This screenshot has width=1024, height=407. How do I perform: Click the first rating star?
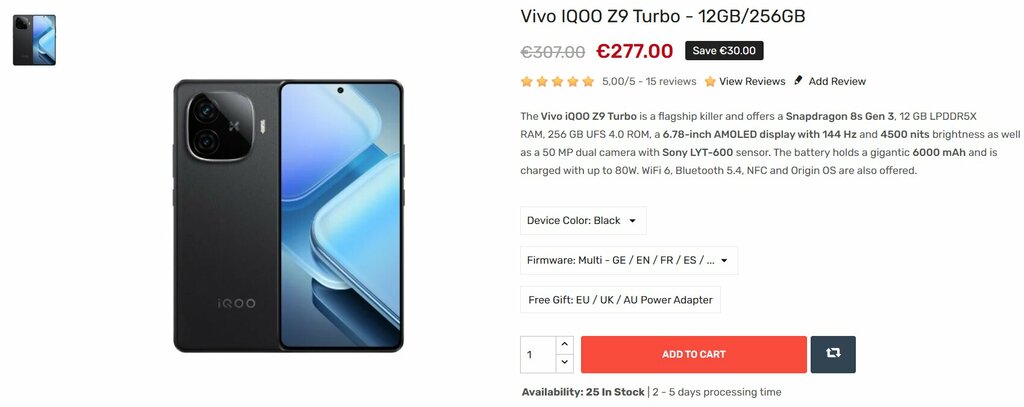point(526,82)
